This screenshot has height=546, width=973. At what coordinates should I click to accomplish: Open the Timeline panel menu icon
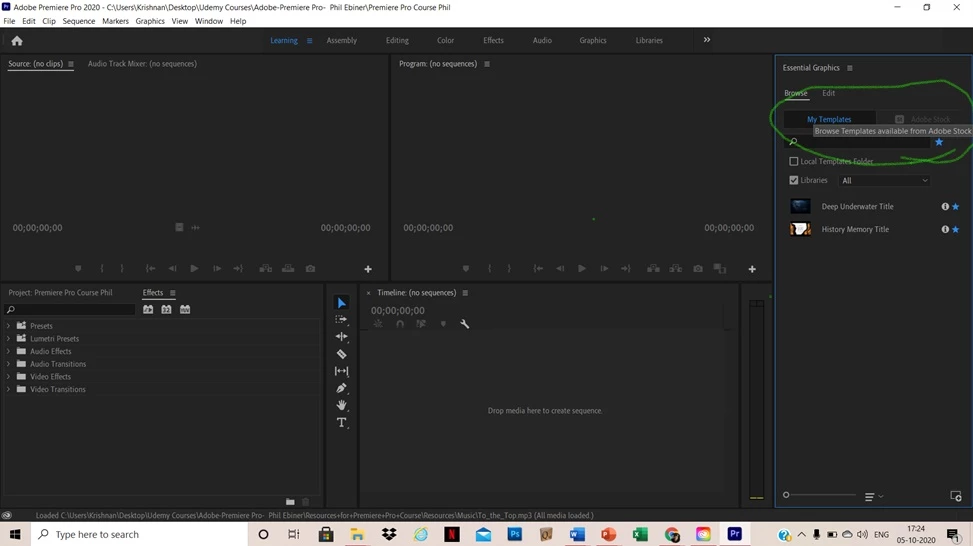pos(465,293)
